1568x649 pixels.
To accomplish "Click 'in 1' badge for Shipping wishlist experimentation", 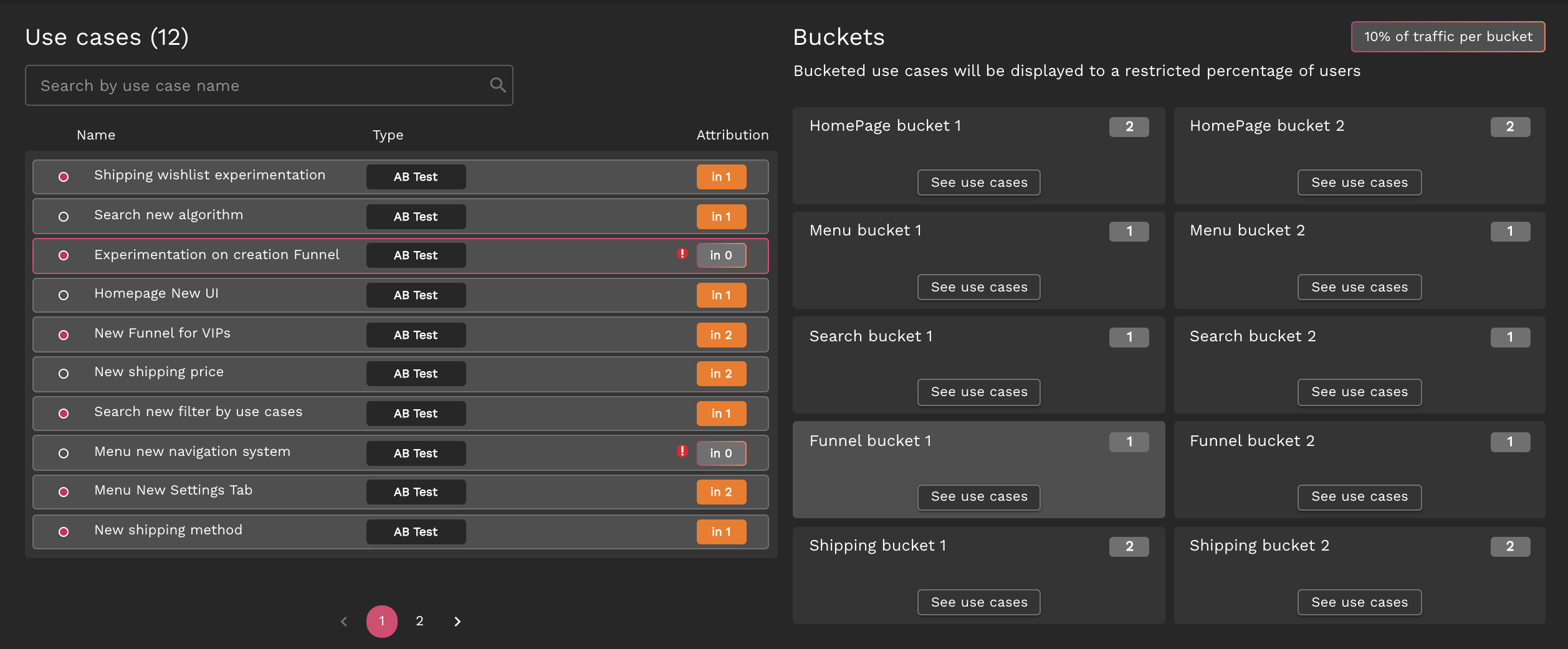I will [721, 177].
